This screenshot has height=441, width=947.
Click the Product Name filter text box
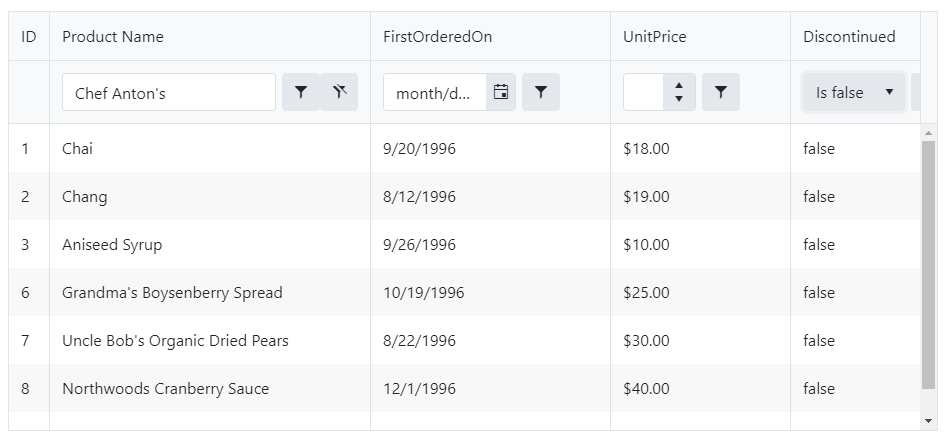coord(169,92)
